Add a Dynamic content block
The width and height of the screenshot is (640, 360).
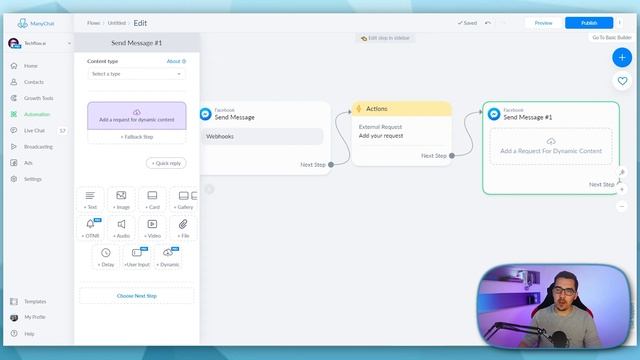[x=168, y=257]
